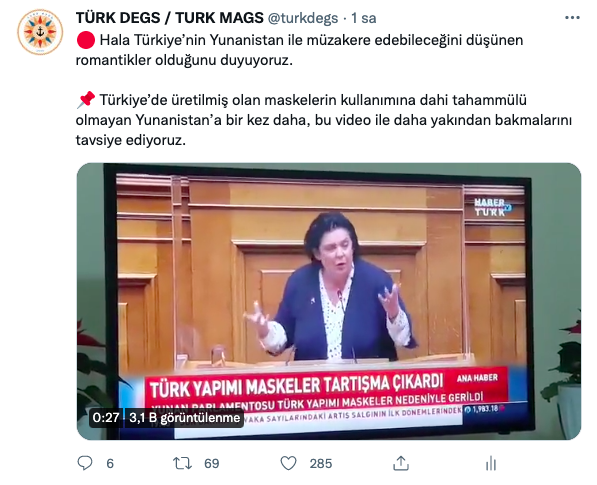Click the tweet's second paragraph about masks

(x=324, y=120)
